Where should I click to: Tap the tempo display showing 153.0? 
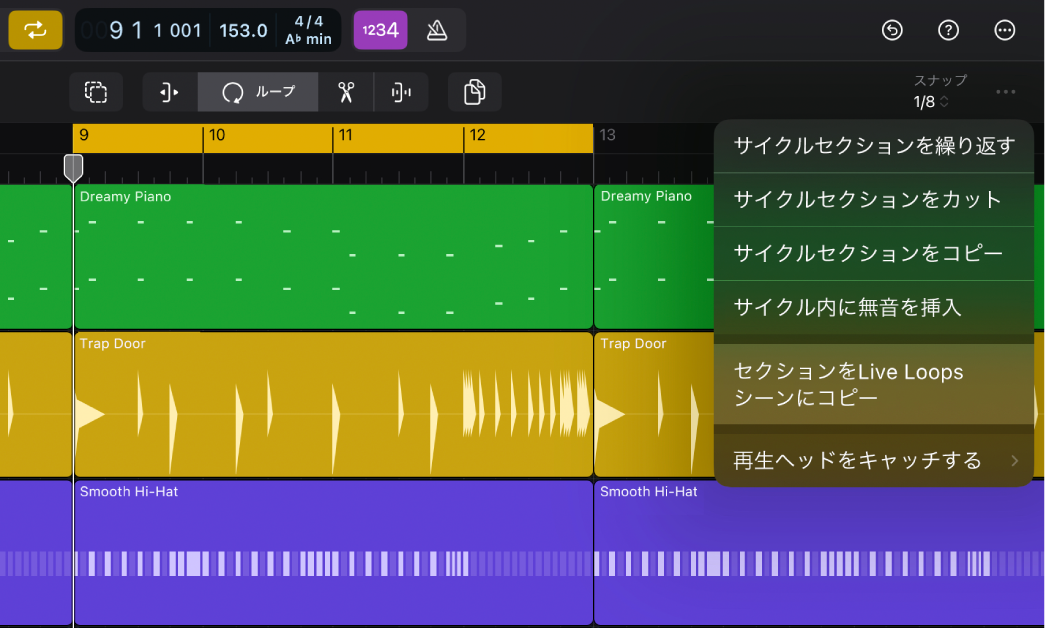(242, 30)
